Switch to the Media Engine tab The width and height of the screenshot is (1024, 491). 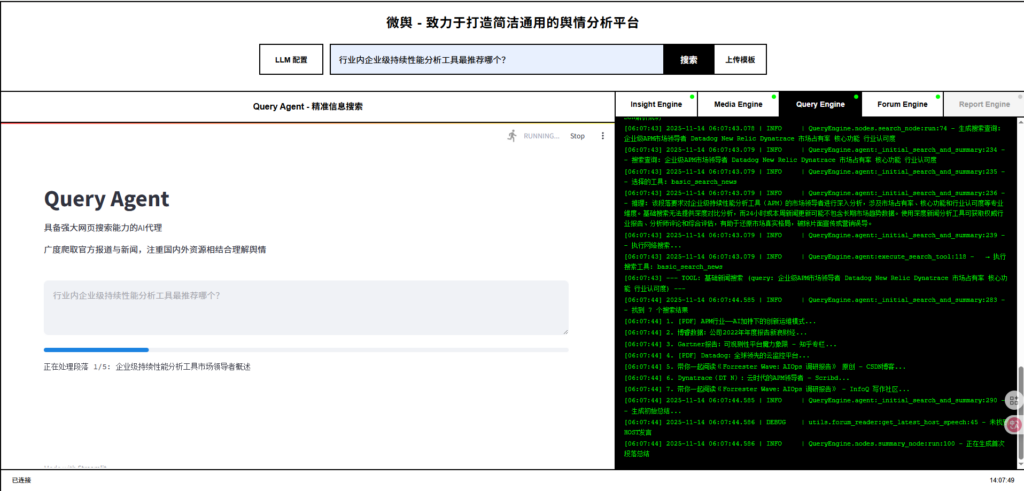point(738,104)
